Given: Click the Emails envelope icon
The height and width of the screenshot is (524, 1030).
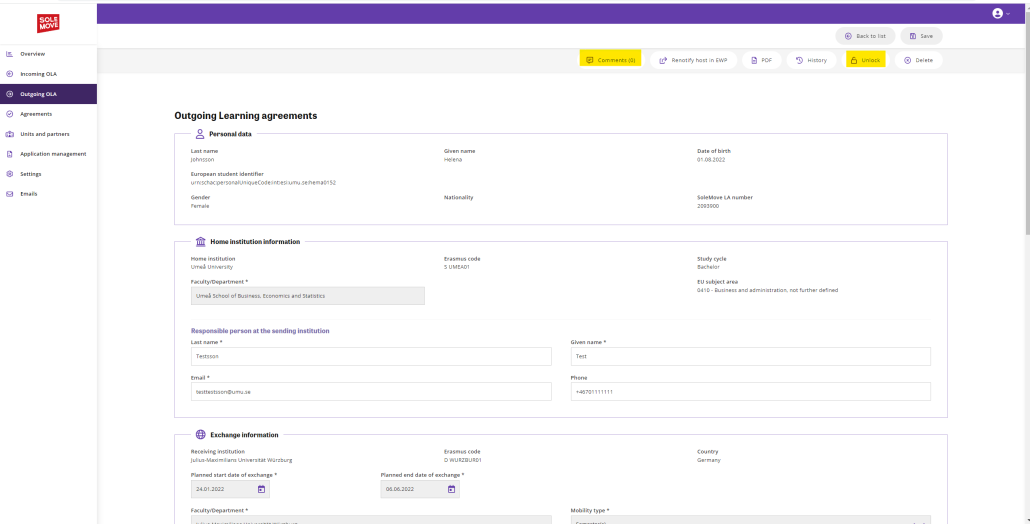Looking at the screenshot, I should 9,194.
